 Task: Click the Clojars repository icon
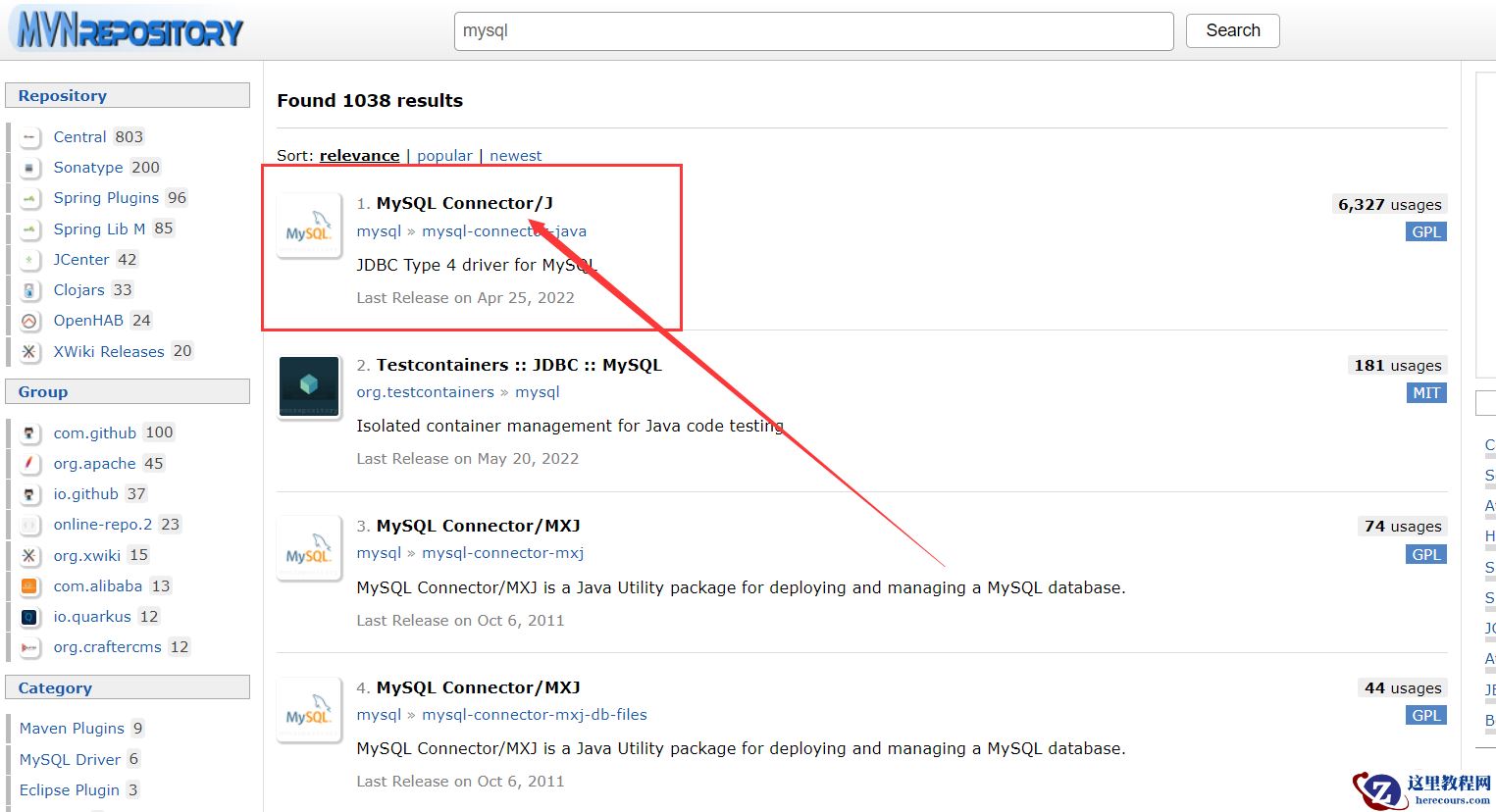[29, 290]
